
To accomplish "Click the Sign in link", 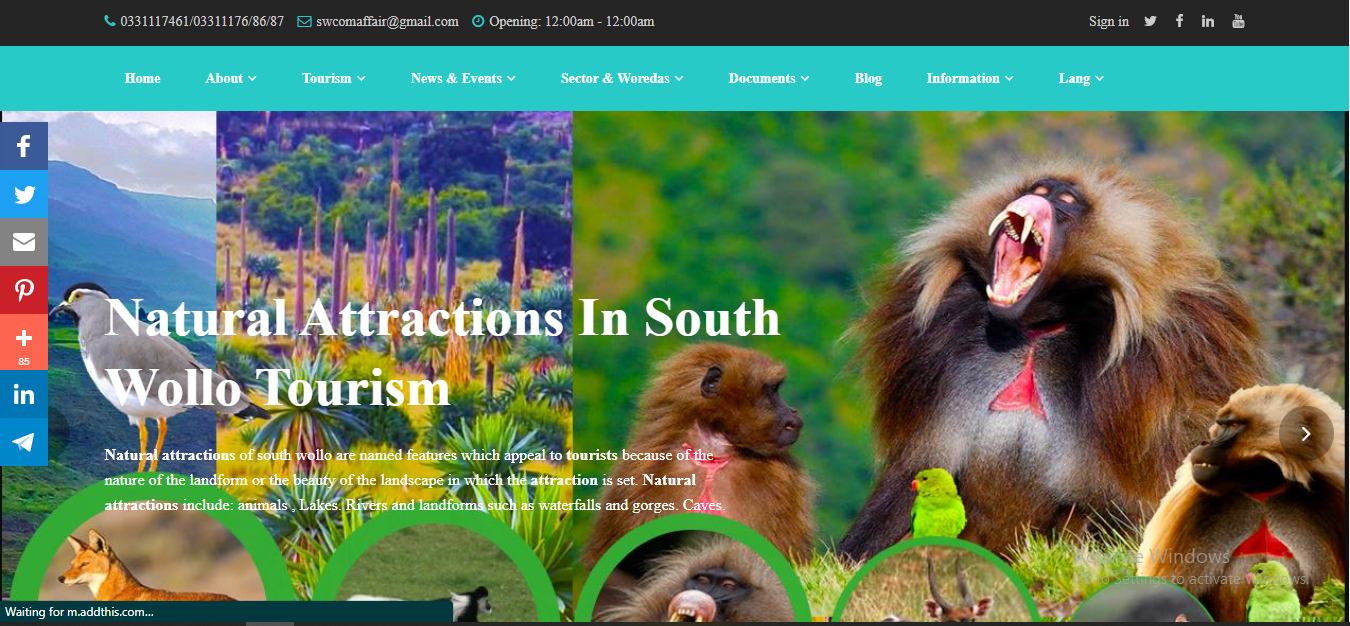I will [x=1109, y=21].
